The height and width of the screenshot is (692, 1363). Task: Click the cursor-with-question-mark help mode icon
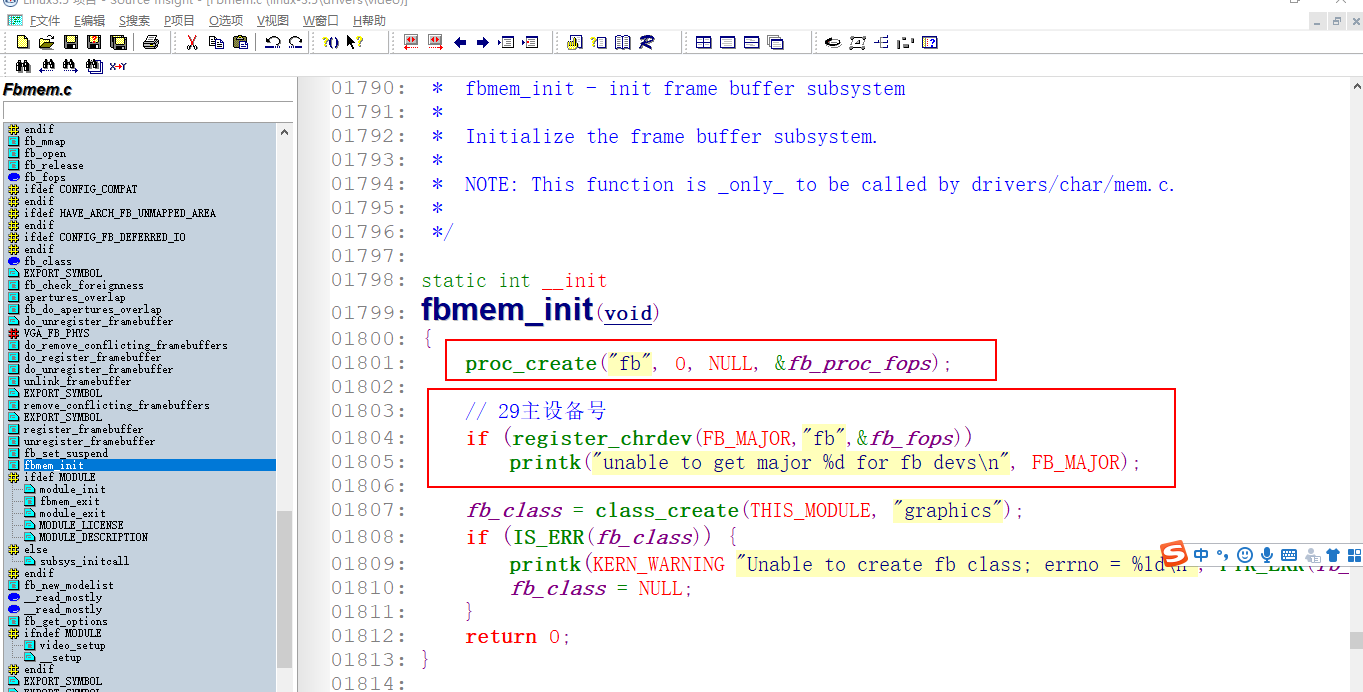tap(354, 42)
